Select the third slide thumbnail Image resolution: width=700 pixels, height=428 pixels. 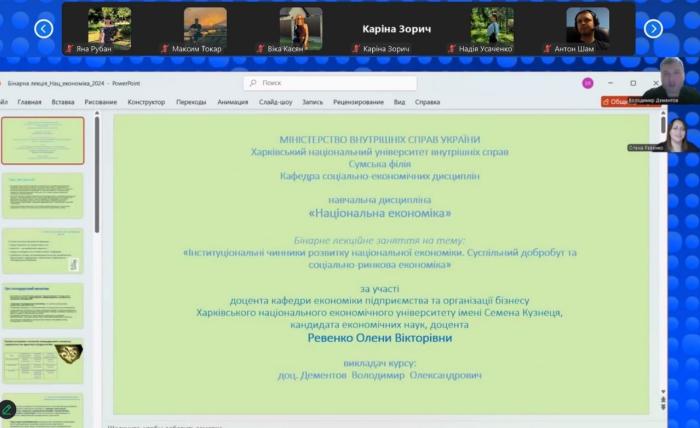pos(43,251)
